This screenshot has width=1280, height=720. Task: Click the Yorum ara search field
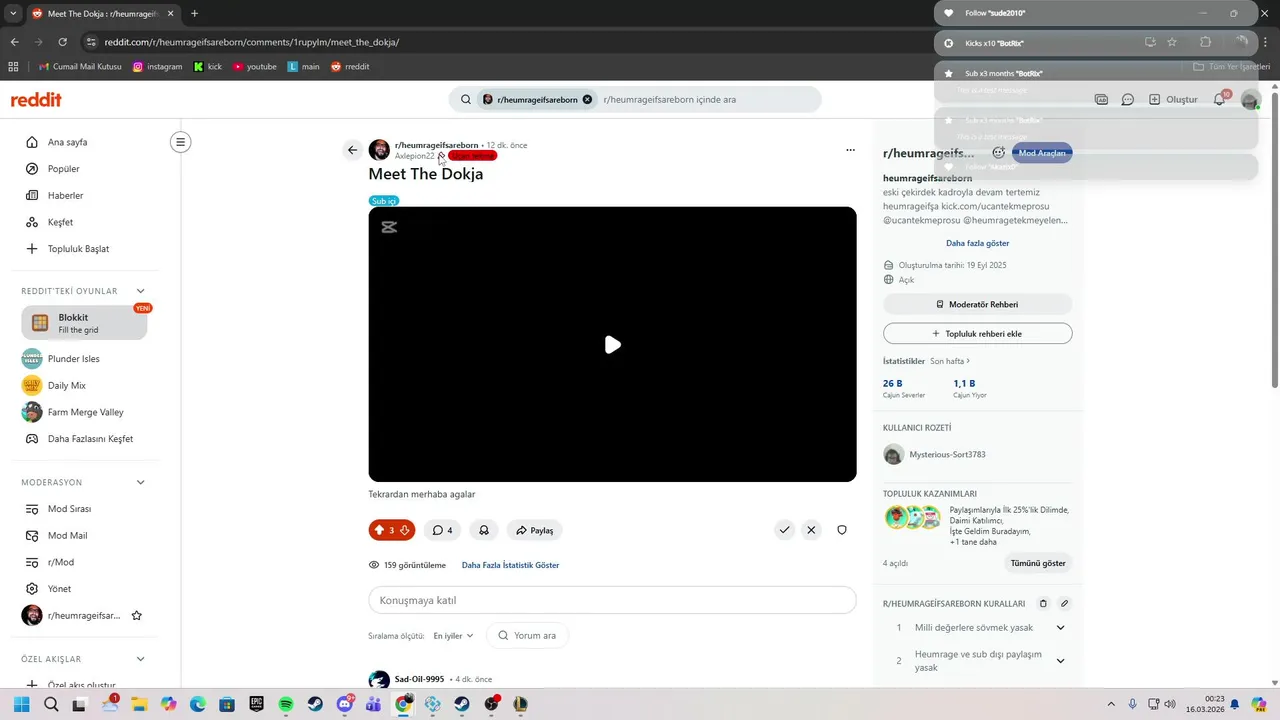tap(527, 636)
